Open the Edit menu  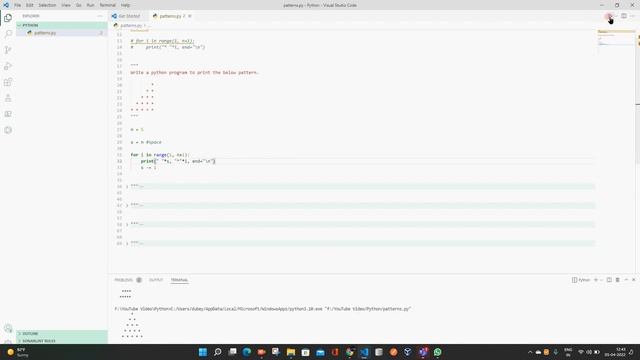30,5
